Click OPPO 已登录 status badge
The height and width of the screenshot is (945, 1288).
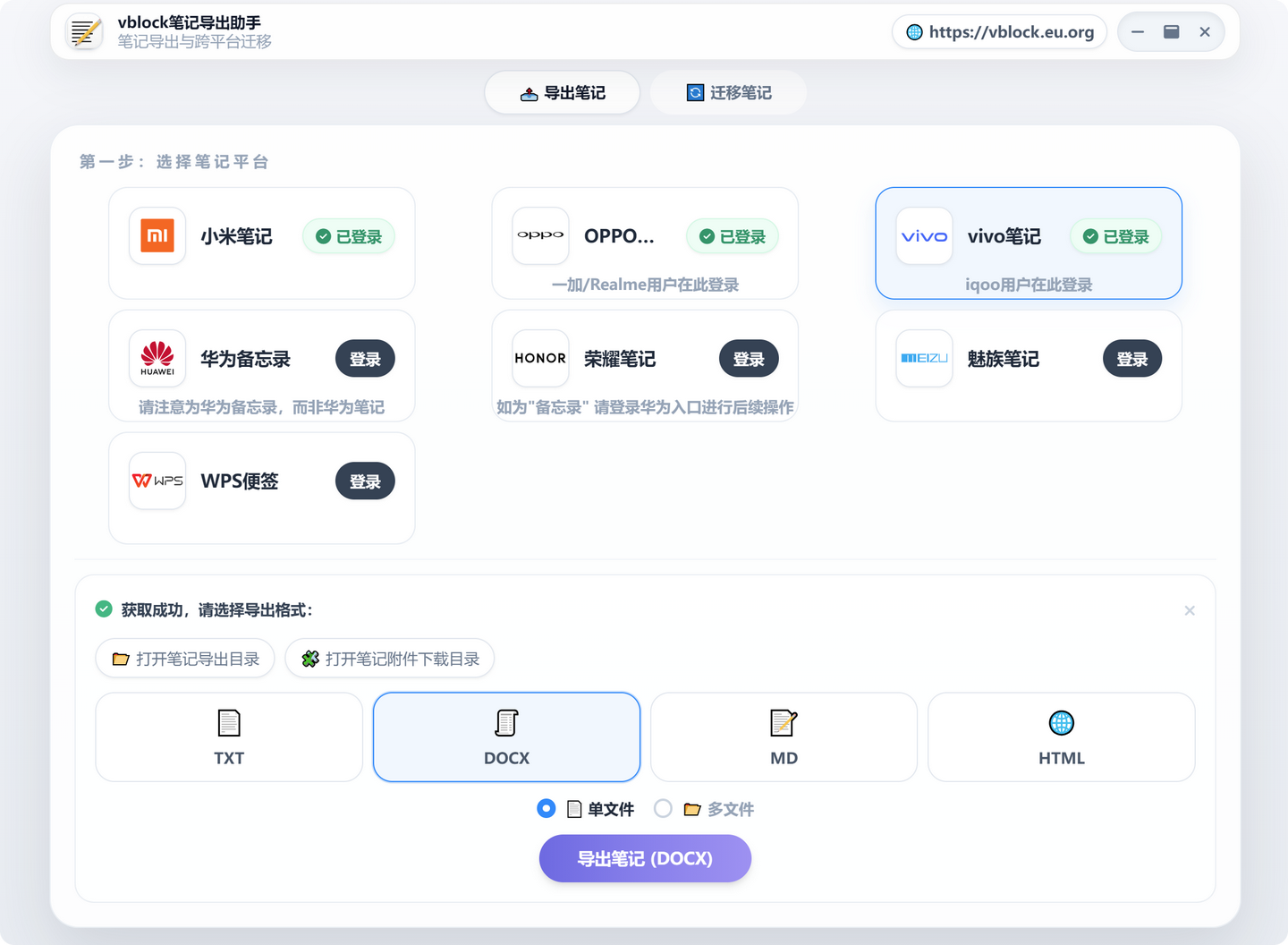pos(733,236)
